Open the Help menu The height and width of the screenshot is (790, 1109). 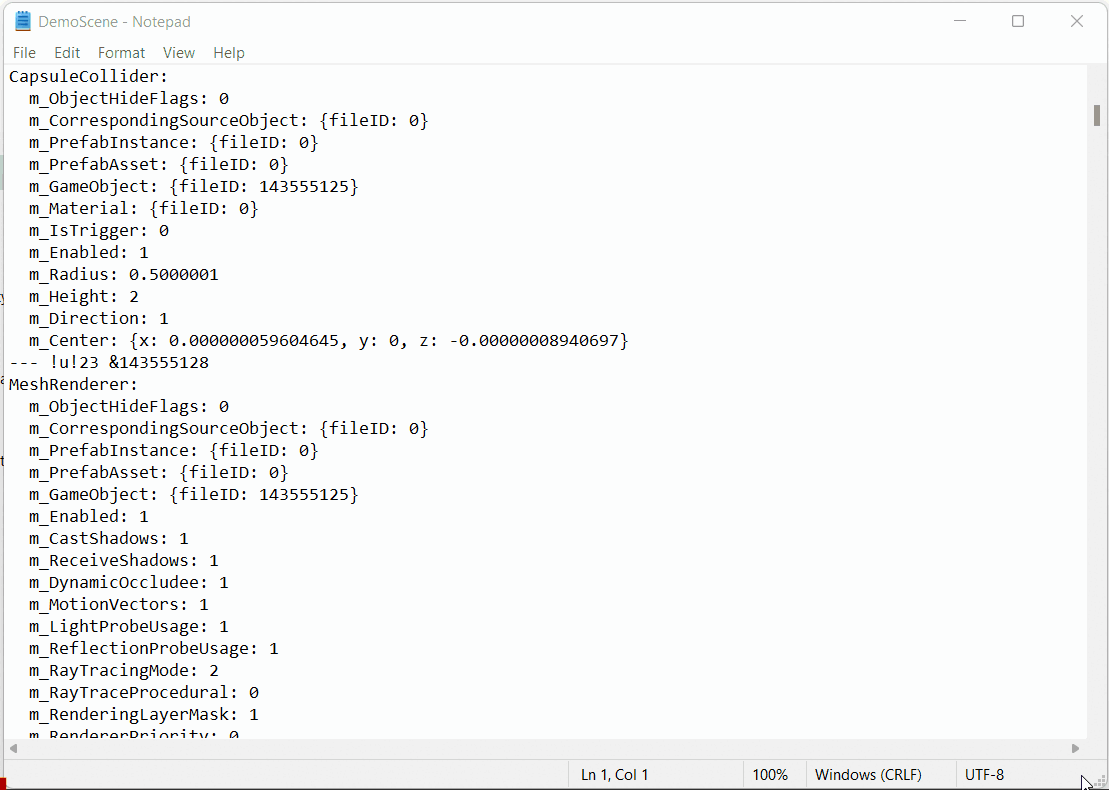click(228, 53)
